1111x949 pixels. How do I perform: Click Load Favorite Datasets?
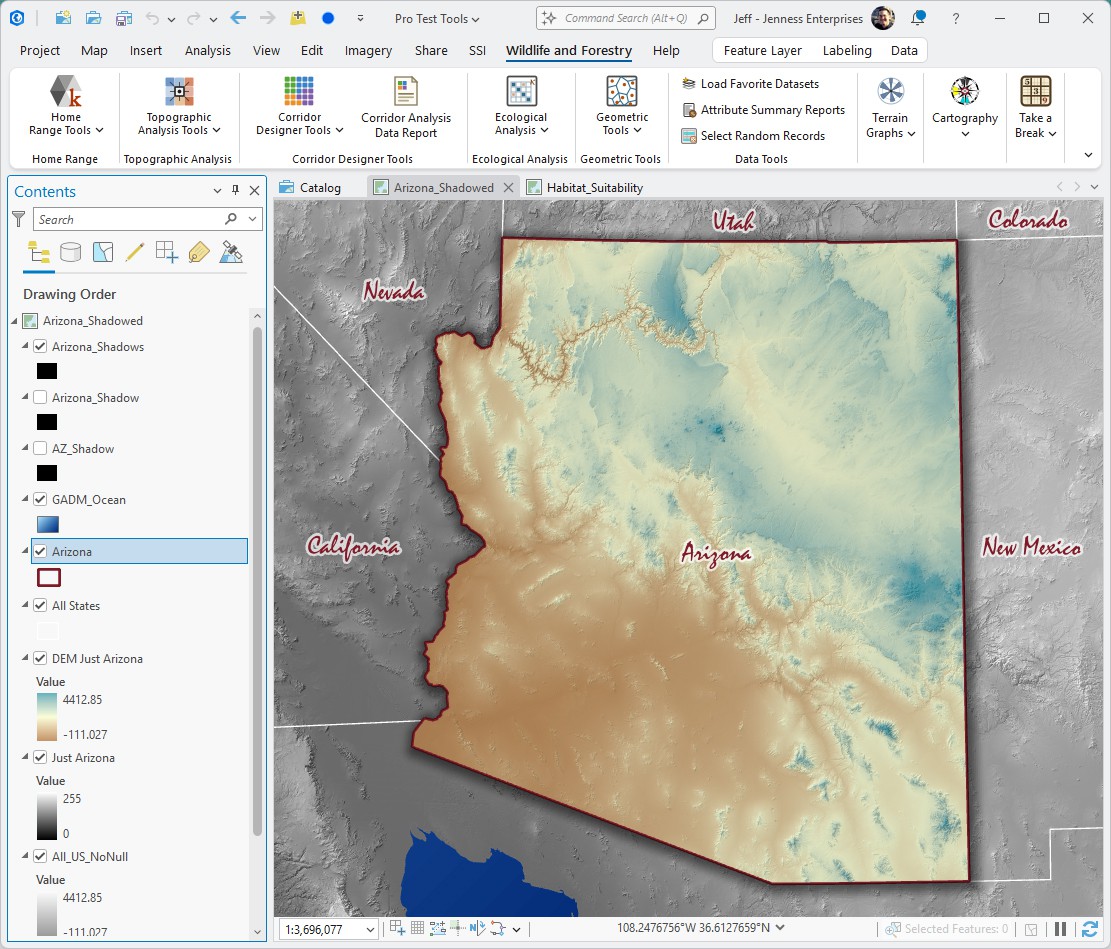tap(750, 84)
